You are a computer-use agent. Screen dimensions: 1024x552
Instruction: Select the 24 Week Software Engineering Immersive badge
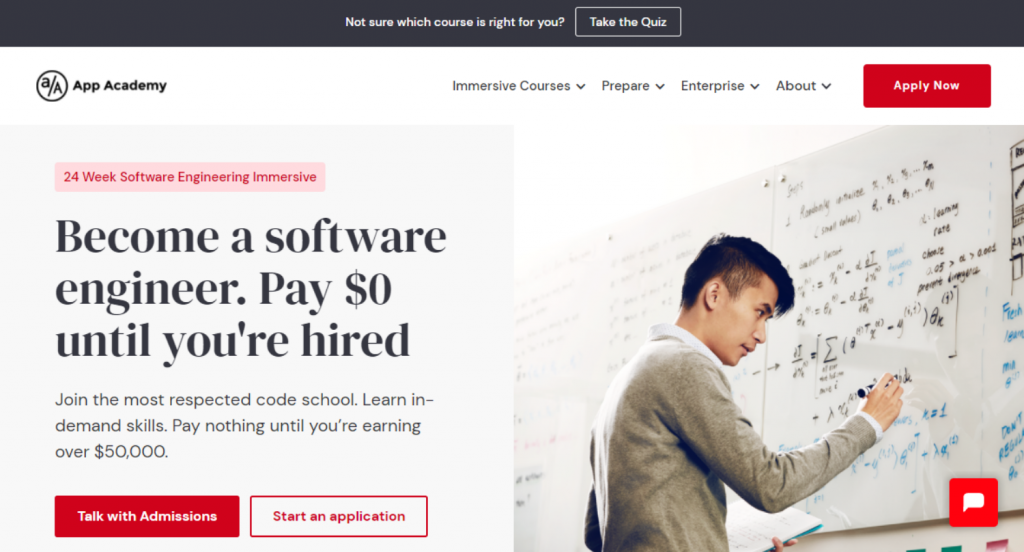point(189,177)
